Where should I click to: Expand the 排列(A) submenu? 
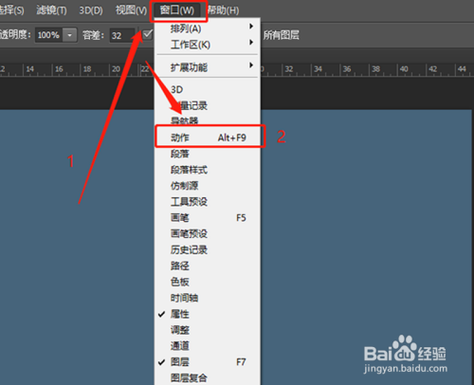207,29
